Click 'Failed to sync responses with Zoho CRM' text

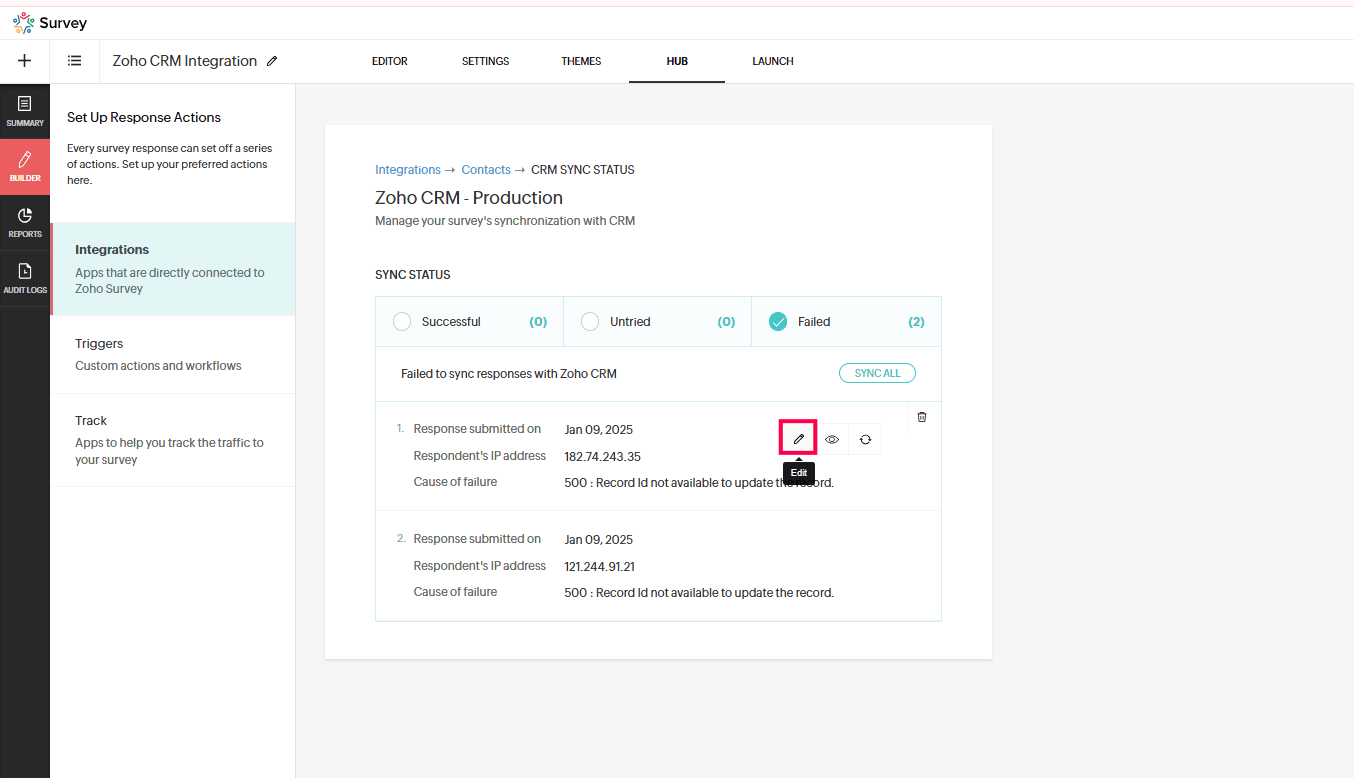click(509, 374)
